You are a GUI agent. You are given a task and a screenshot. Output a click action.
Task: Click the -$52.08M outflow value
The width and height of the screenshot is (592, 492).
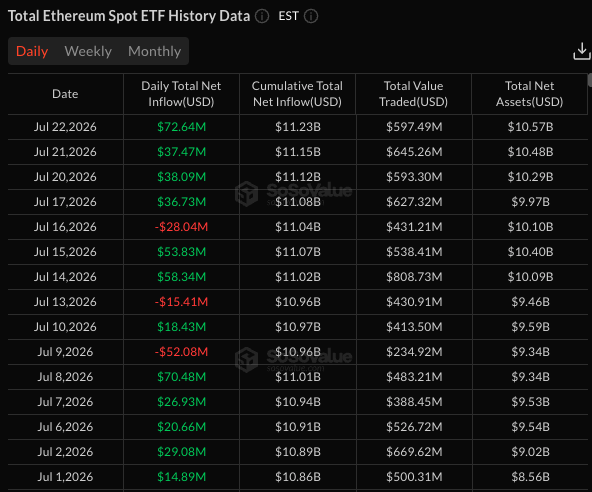coord(181,352)
